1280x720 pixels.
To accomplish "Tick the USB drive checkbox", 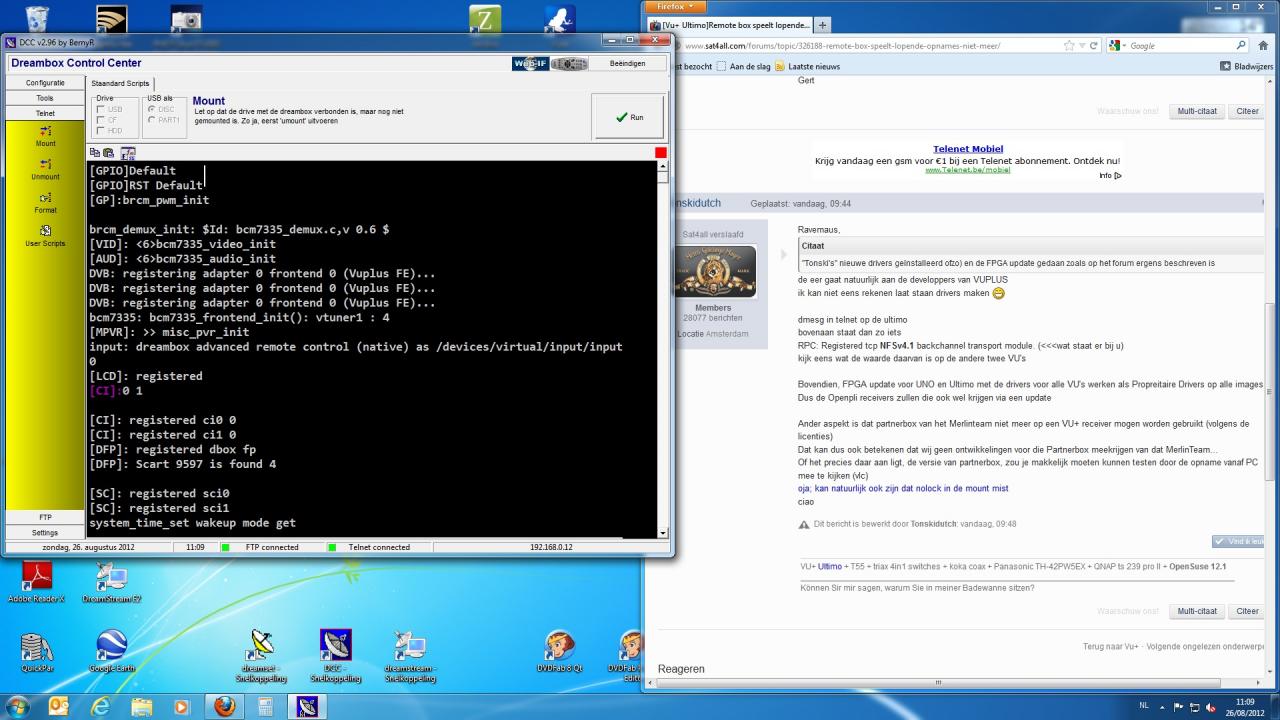I will (x=100, y=109).
